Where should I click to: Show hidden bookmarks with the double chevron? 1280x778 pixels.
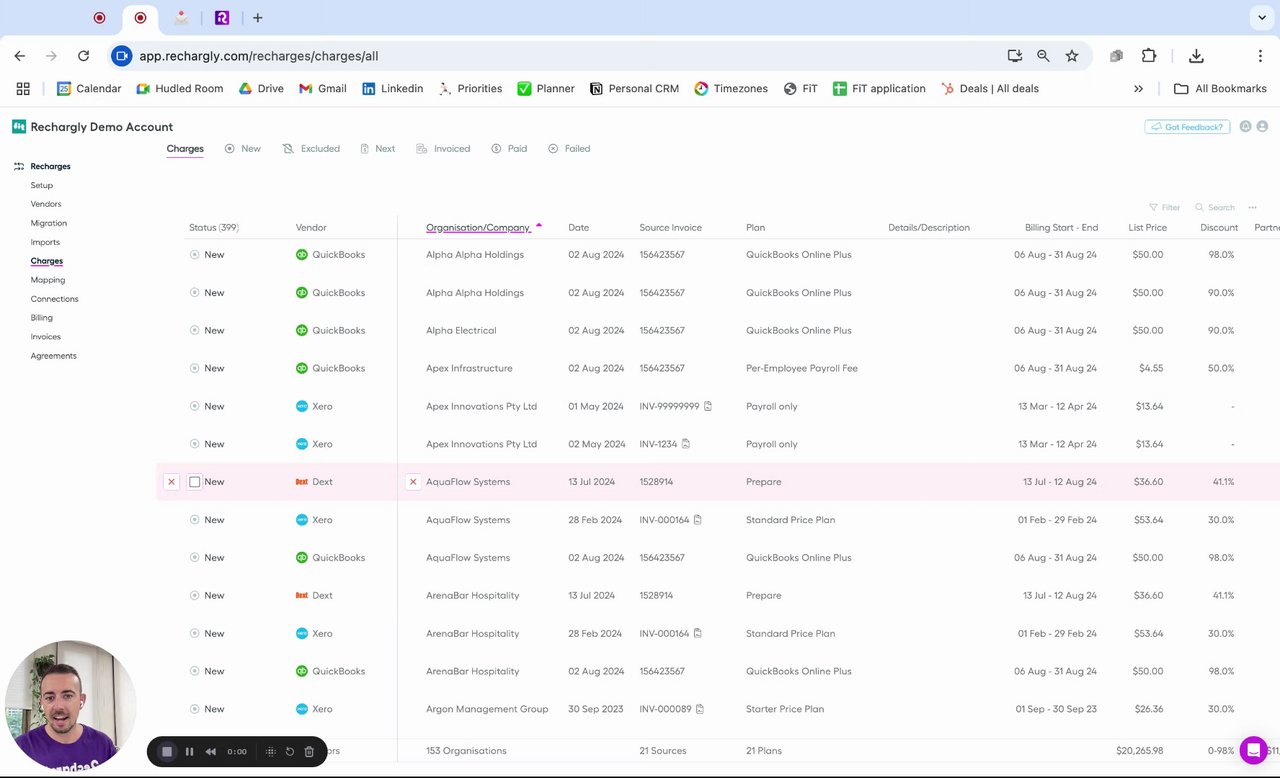click(x=1138, y=89)
